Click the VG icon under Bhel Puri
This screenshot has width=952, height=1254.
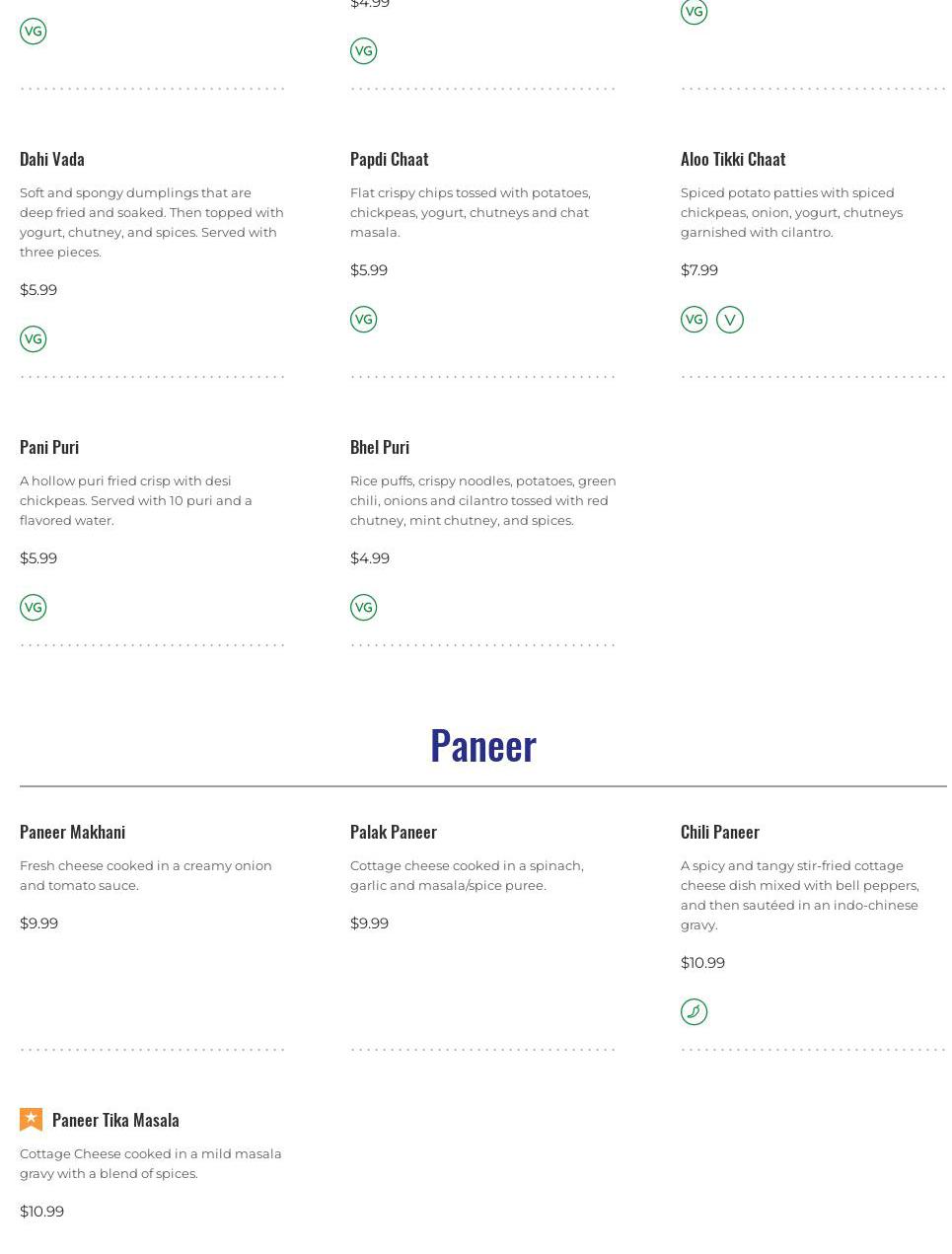[x=364, y=608]
